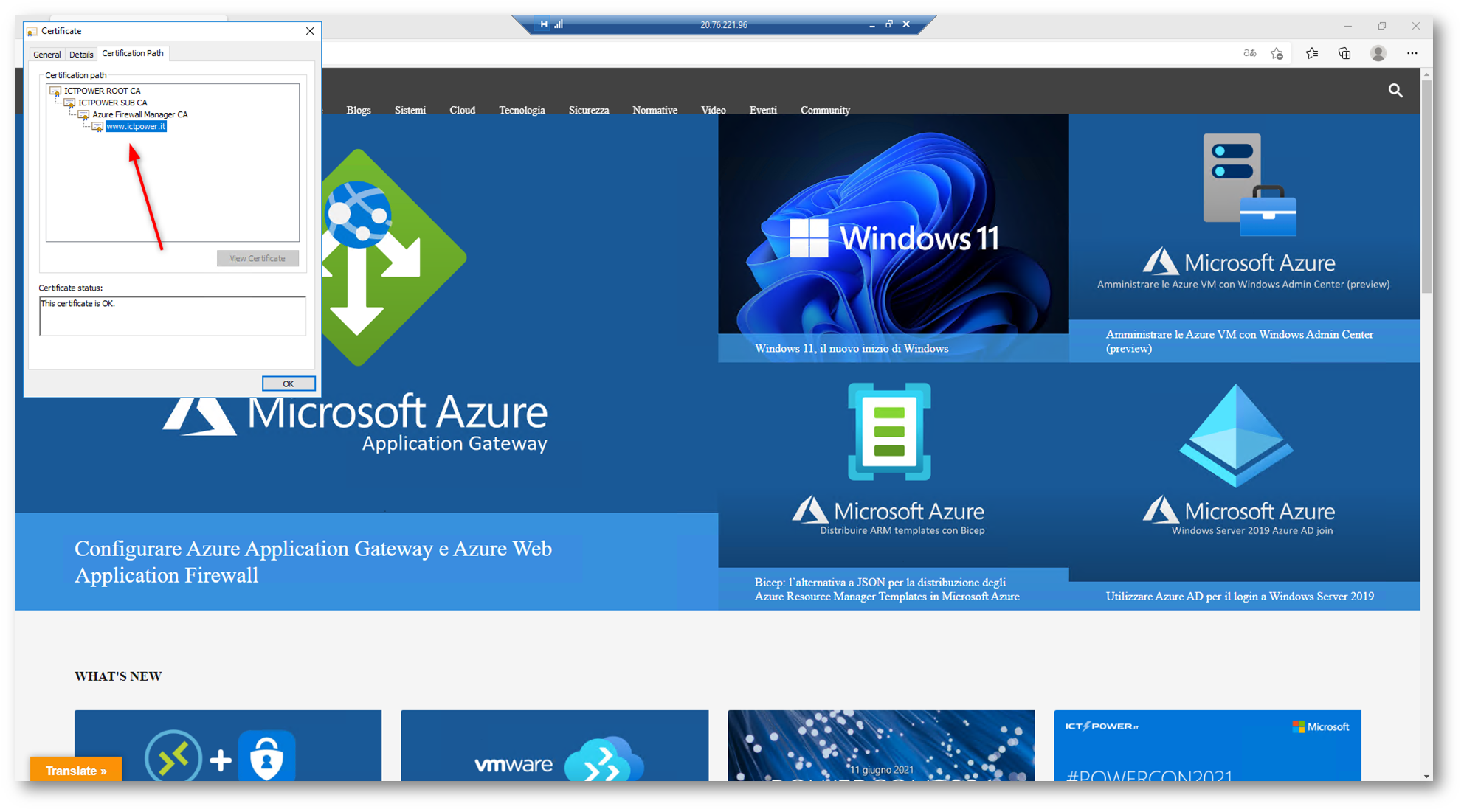Click the ICTPOWER SUB CA certificate icon
The image size is (1464, 812).
coord(69,103)
